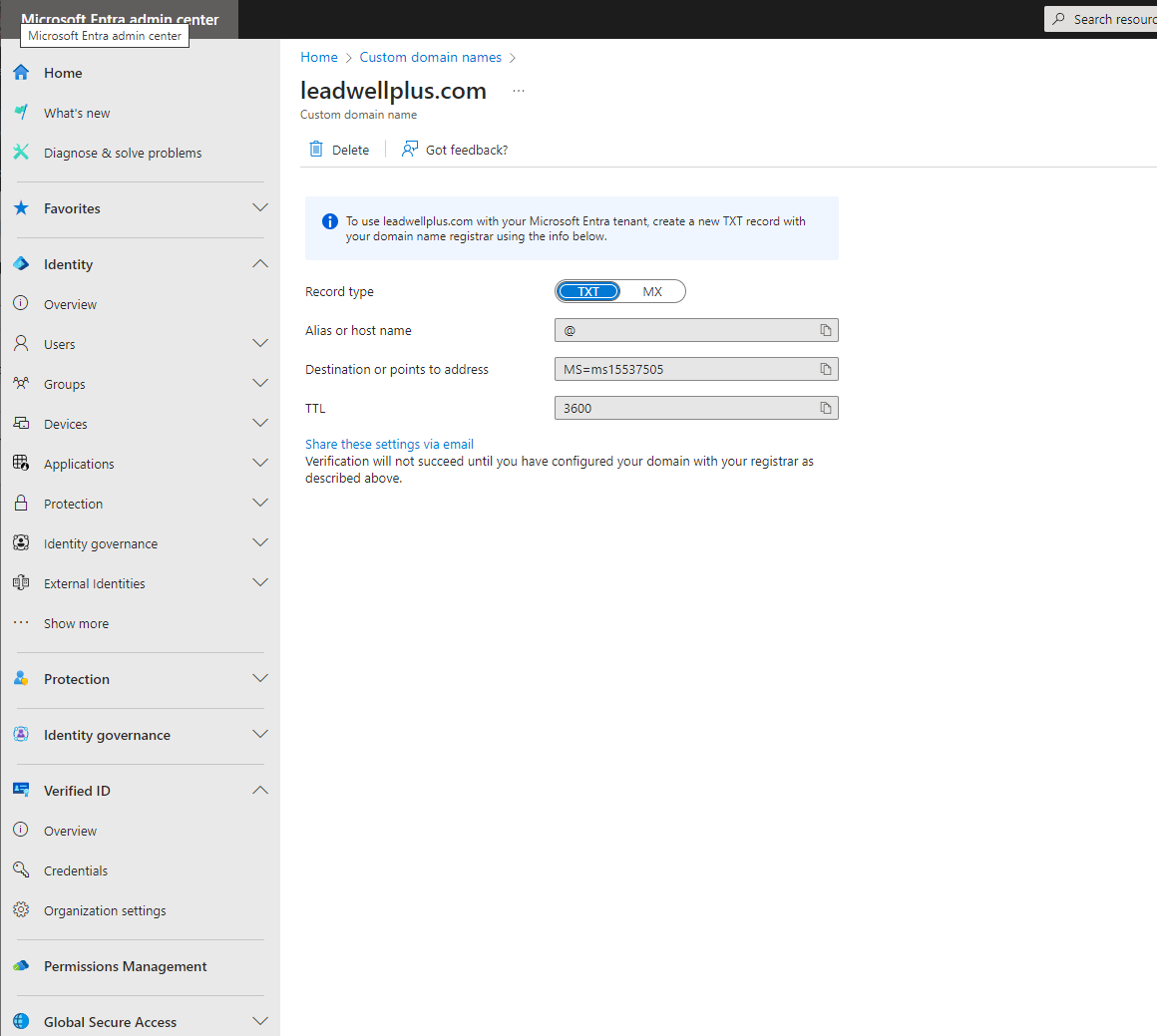Open Overview under Verified ID
This screenshot has width=1157, height=1036.
click(x=141, y=831)
